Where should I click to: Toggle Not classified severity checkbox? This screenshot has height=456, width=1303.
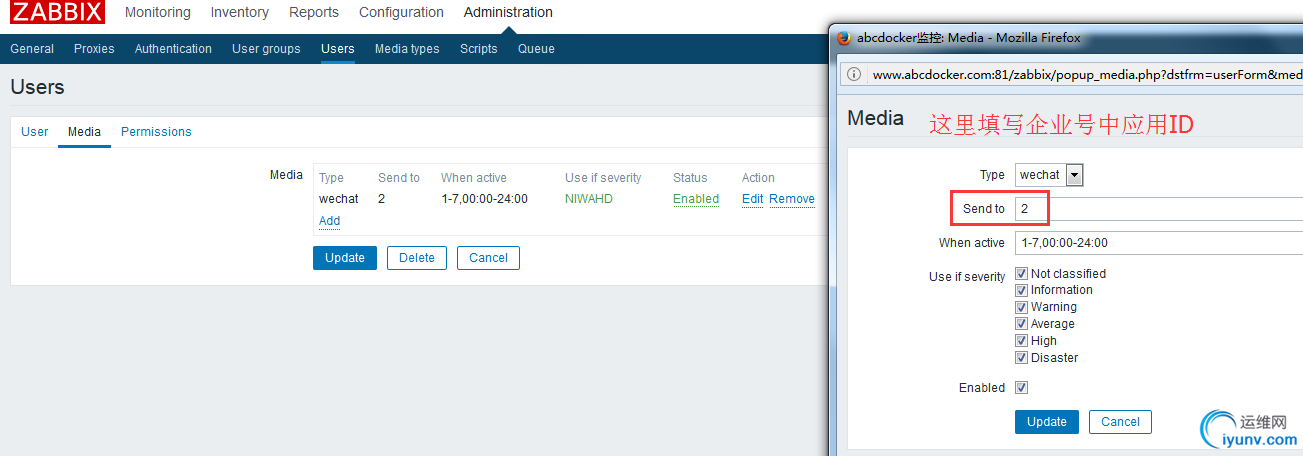[1022, 273]
